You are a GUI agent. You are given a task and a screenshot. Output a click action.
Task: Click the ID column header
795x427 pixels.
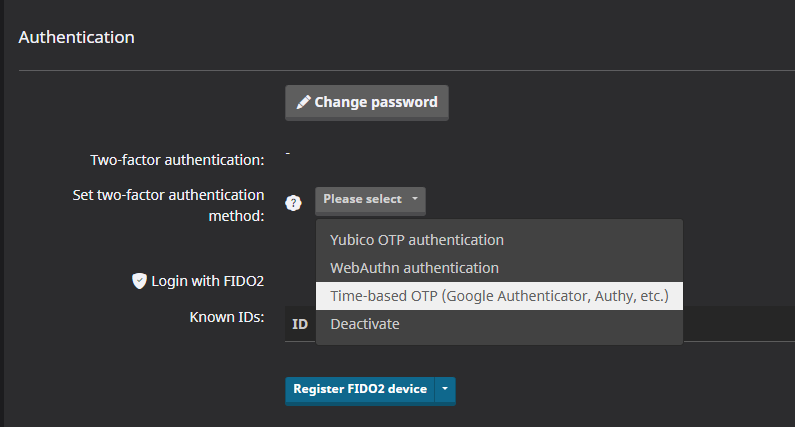pos(299,324)
